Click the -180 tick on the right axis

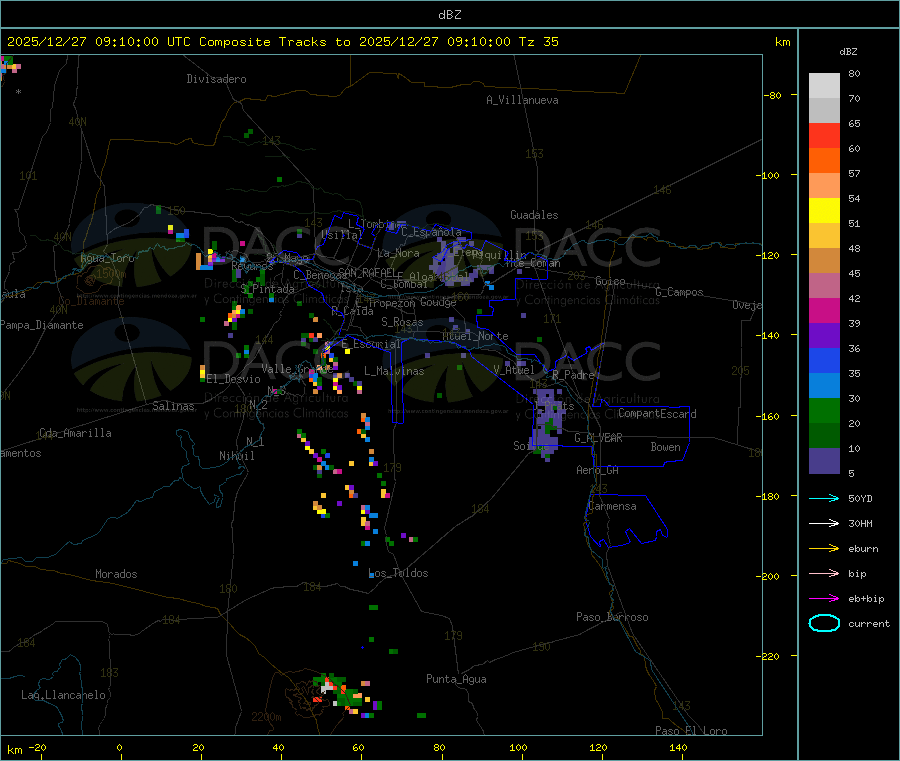tap(770, 496)
